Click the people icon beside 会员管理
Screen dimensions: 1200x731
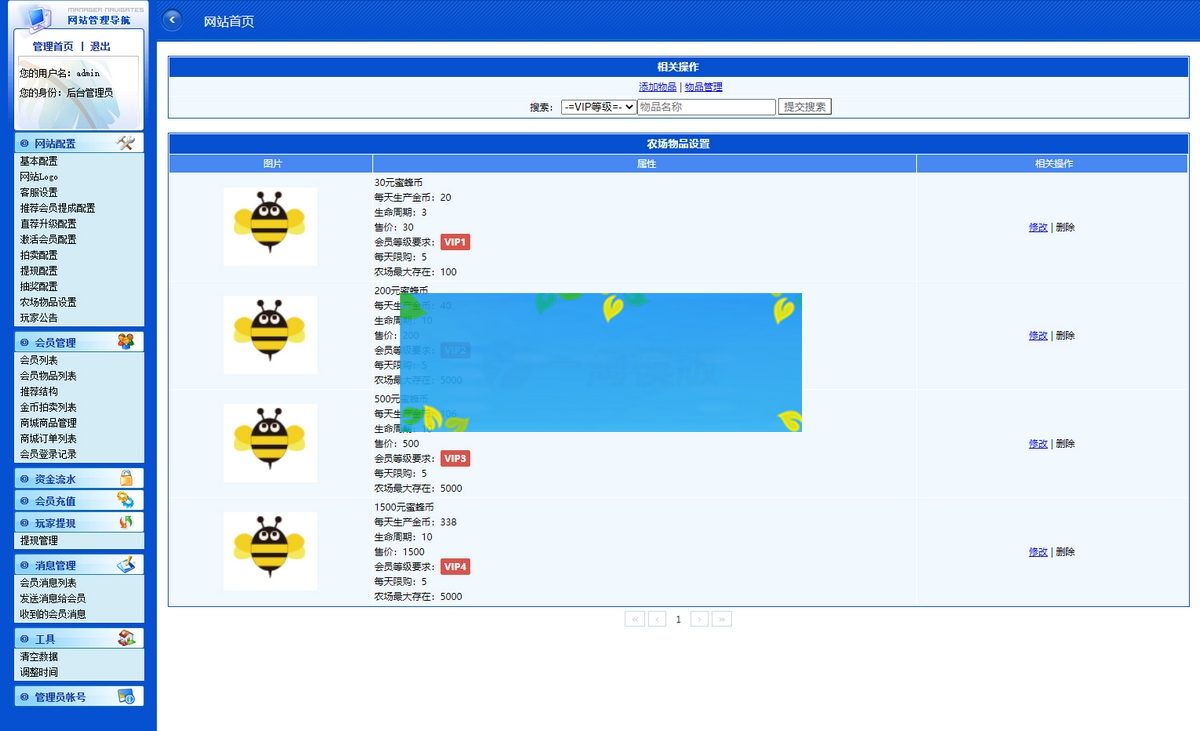coord(125,342)
